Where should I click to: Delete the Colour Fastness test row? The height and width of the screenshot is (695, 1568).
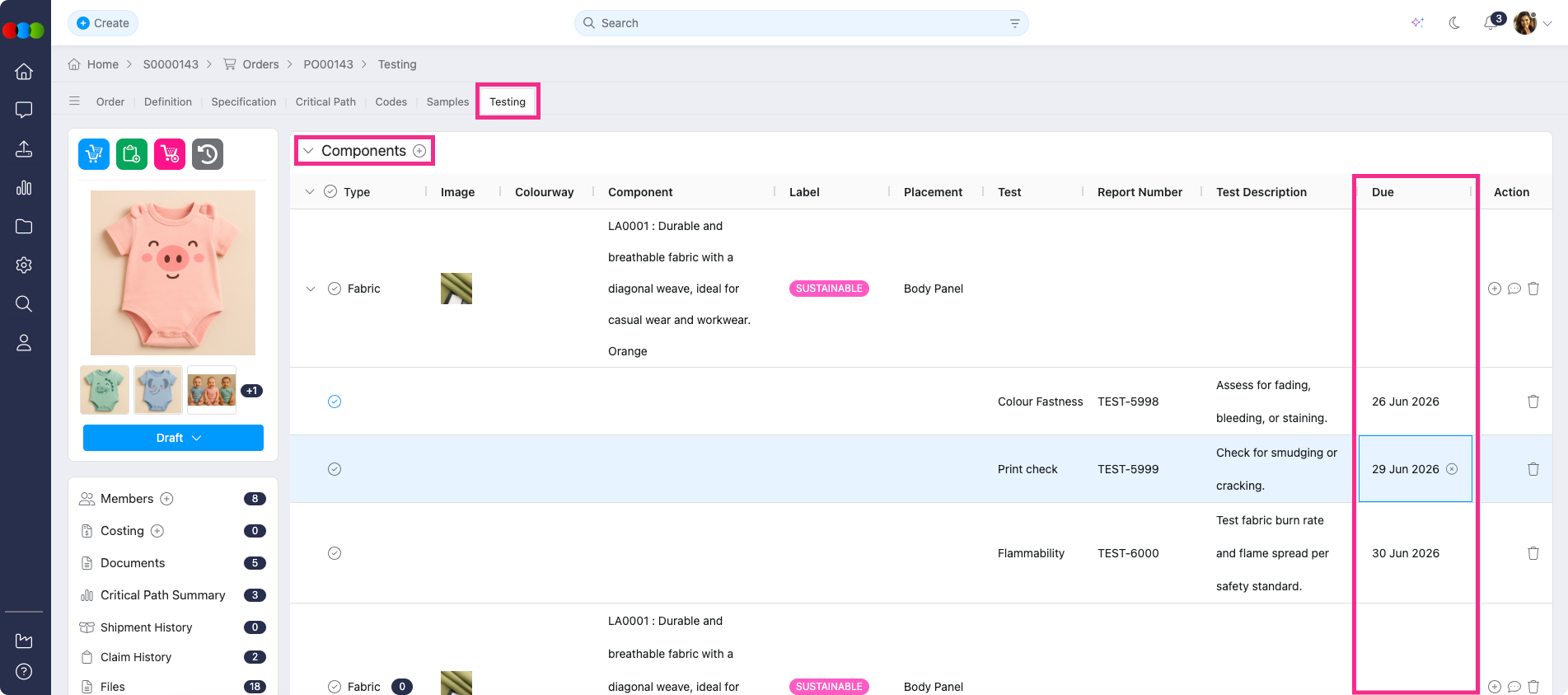1533,402
